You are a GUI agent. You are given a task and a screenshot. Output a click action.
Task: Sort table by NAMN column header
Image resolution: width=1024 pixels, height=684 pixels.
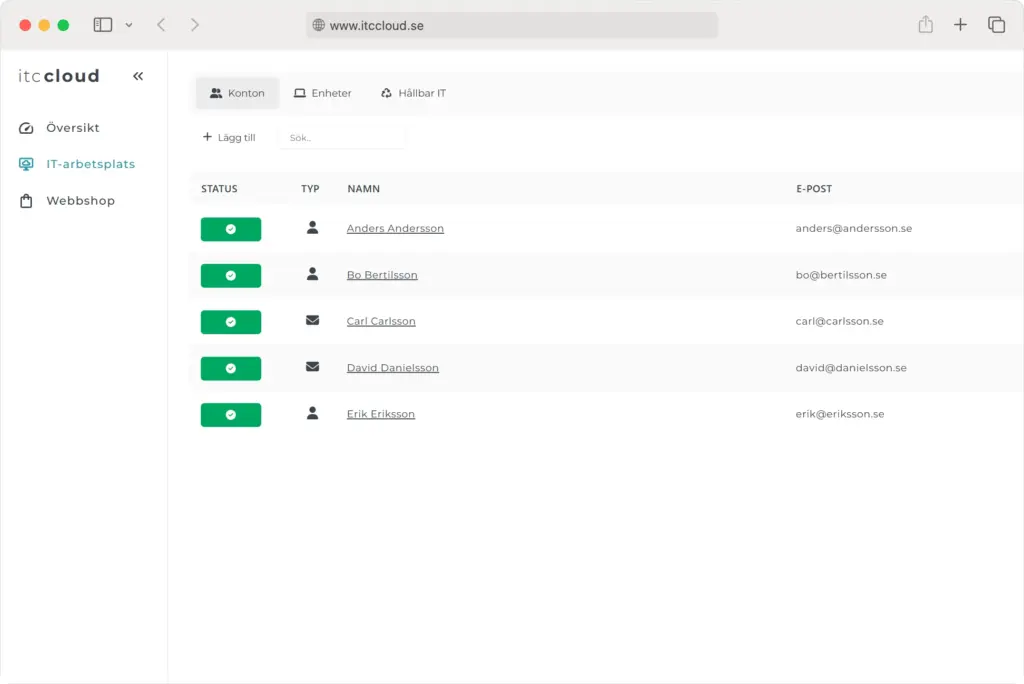[363, 189]
